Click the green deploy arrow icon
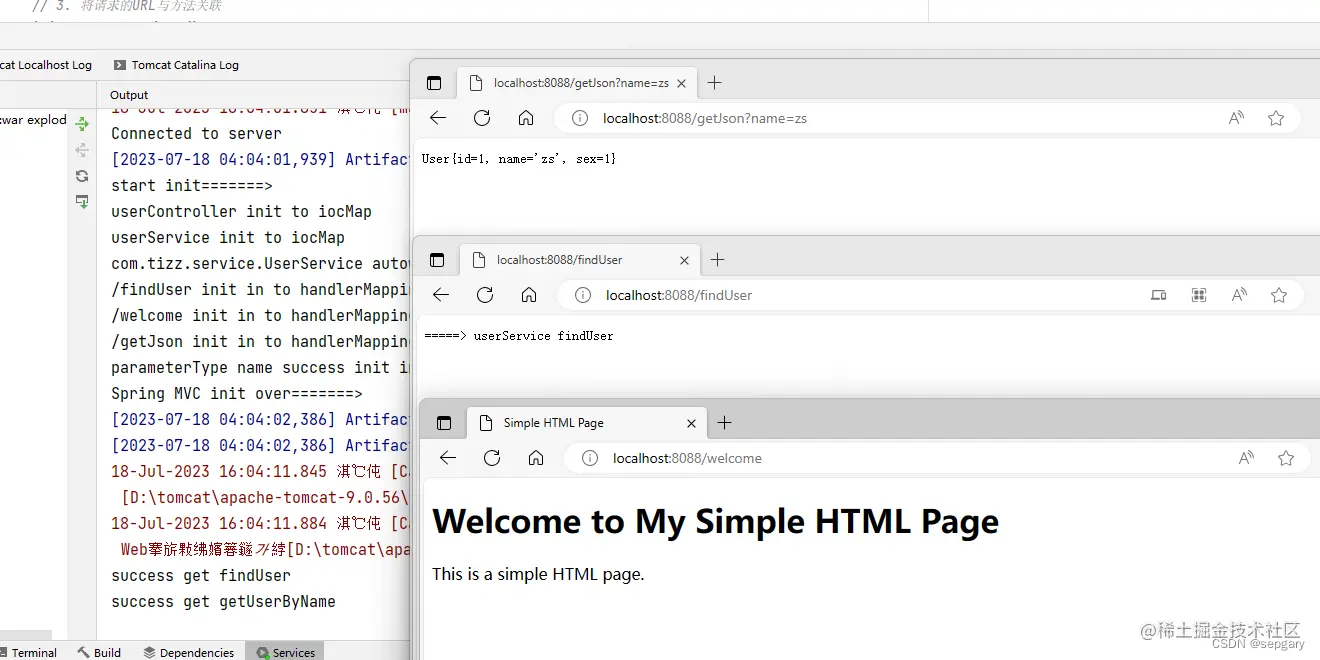Viewport: 1320px width, 660px height. point(82,124)
